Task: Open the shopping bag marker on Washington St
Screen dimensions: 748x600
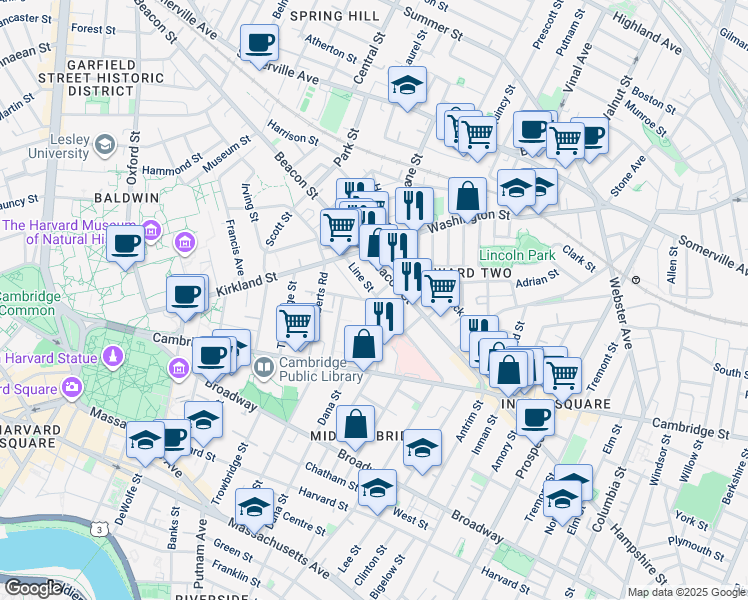Action: [x=468, y=197]
